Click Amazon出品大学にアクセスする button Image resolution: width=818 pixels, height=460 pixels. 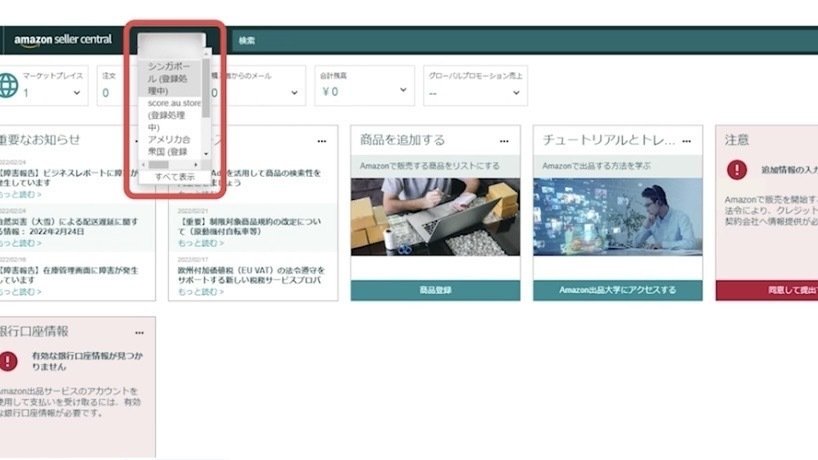(618, 290)
